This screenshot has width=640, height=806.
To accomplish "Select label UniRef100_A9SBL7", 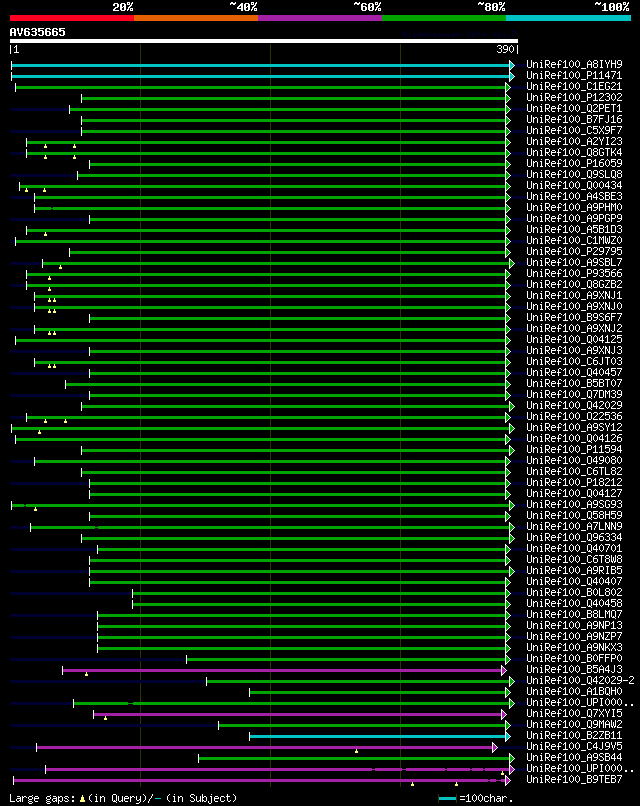I will (x=574, y=263).
